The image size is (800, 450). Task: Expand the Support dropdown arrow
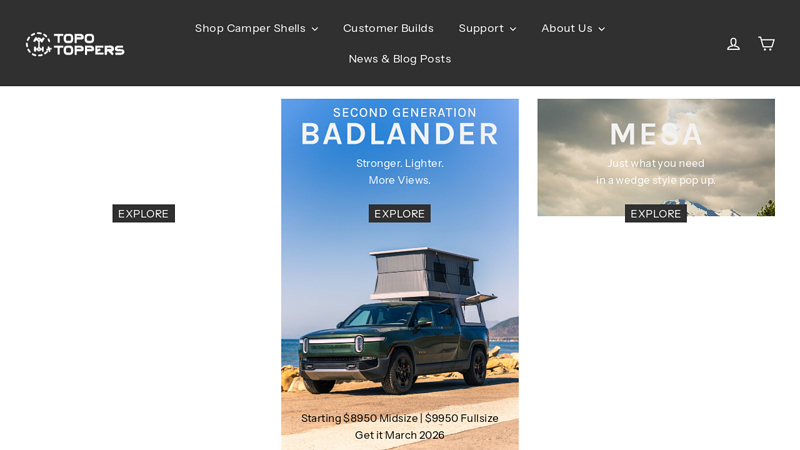click(x=513, y=29)
